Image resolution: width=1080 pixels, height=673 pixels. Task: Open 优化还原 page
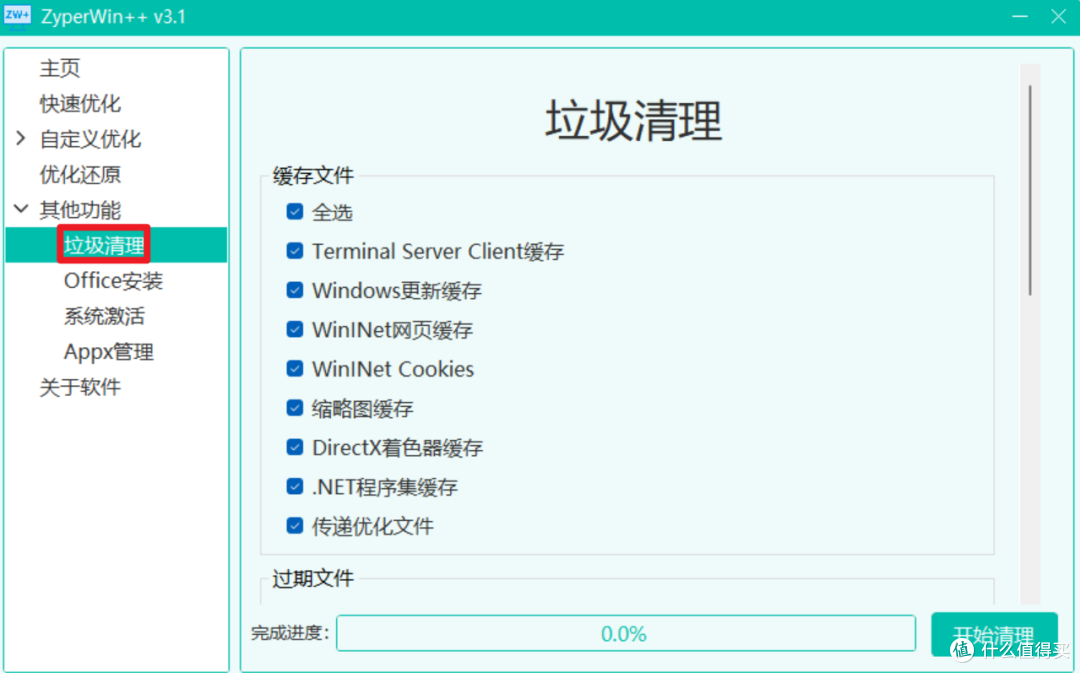point(80,174)
